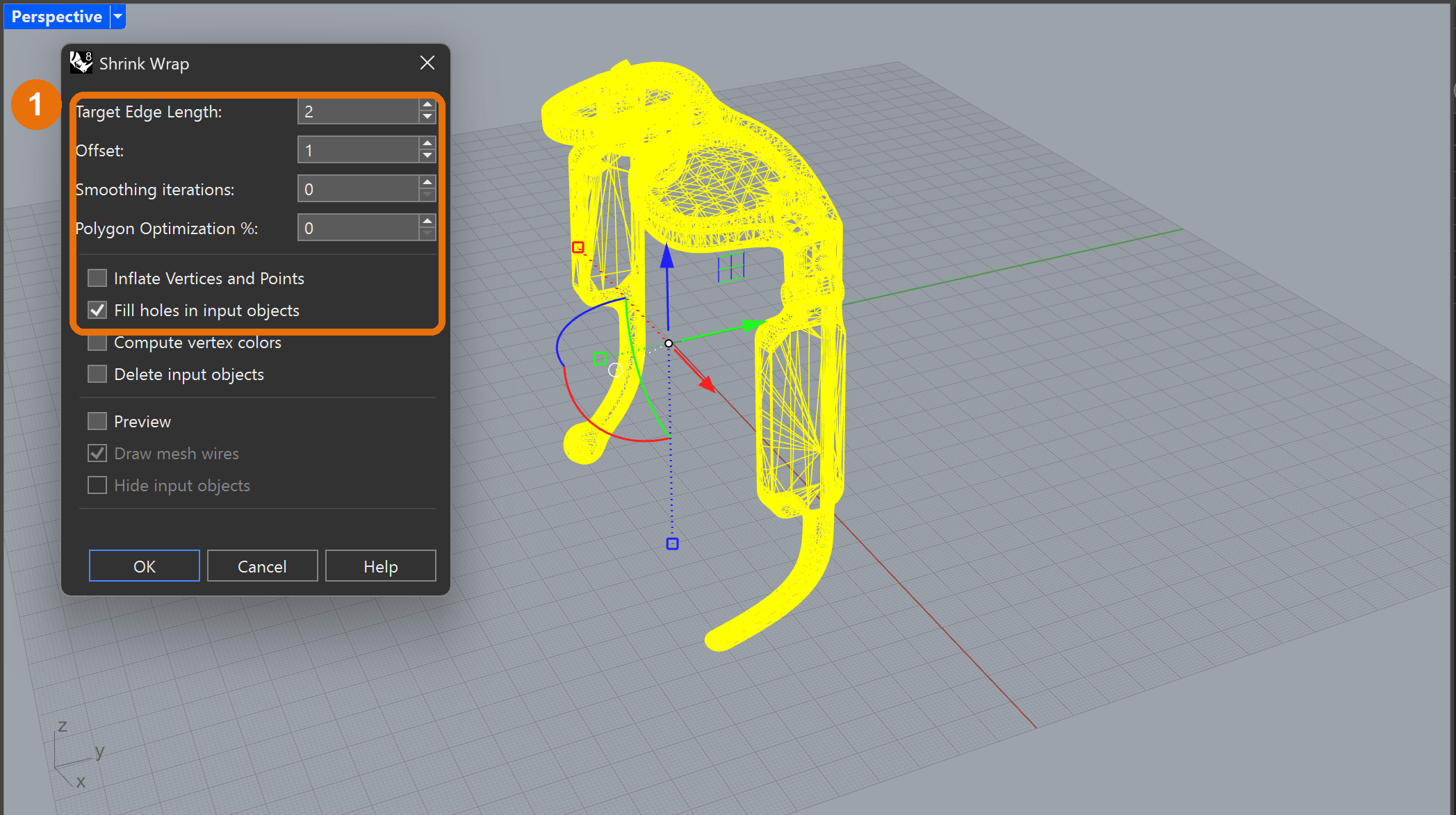1456x815 pixels.
Task: Toggle Hide input objects checkbox
Action: point(97,485)
